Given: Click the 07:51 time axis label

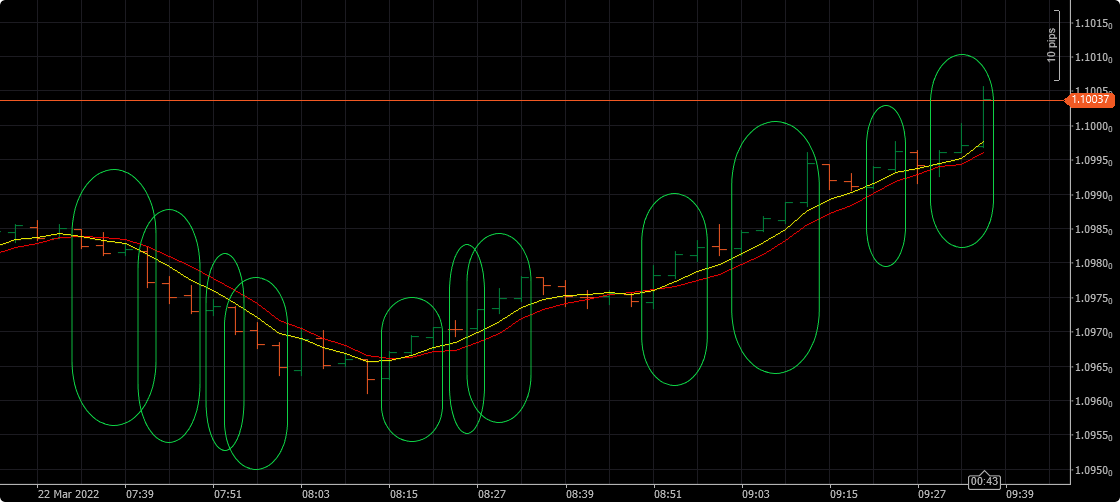Looking at the screenshot, I should coord(227,493).
